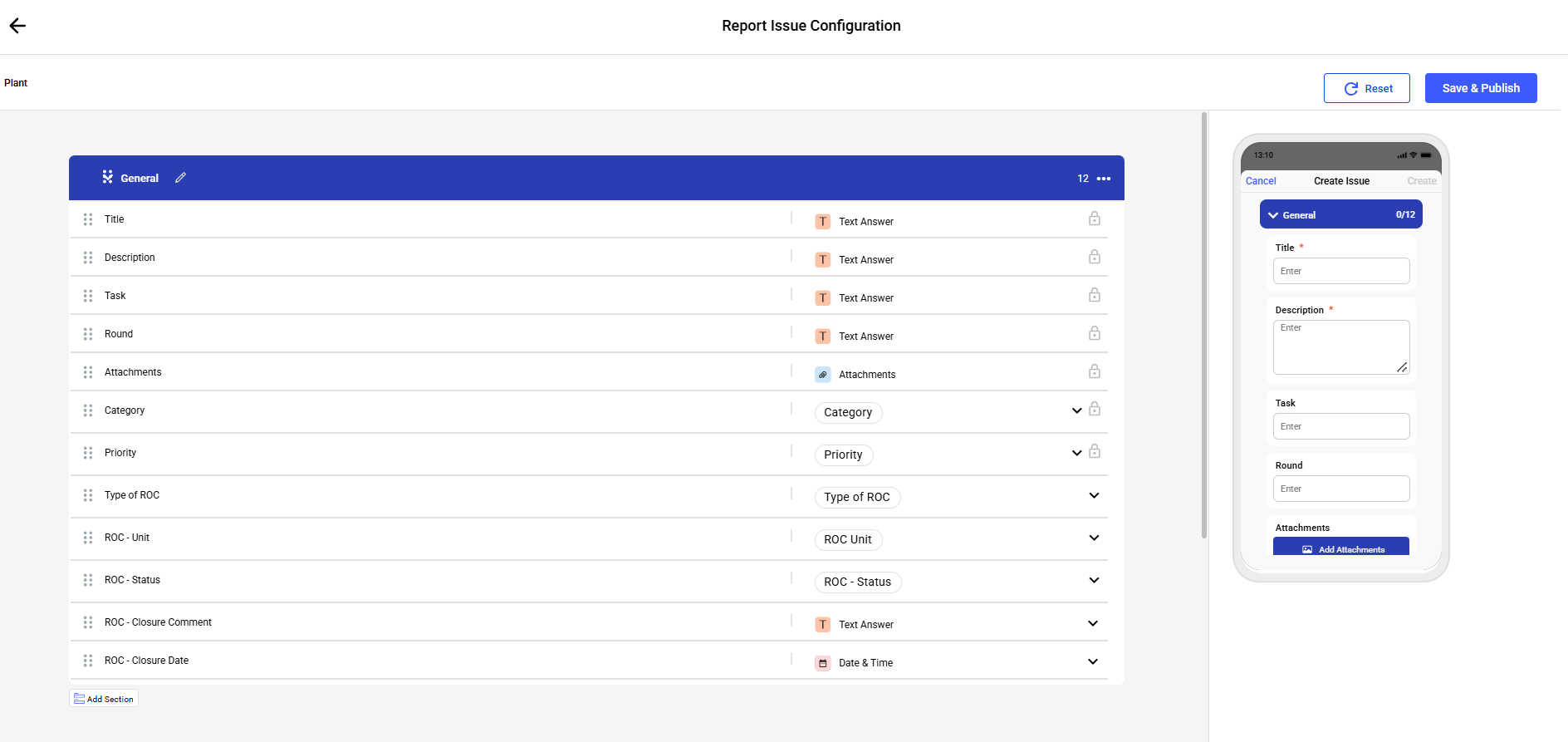
Task: Click the lock icon on Description row
Action: [x=1095, y=257]
